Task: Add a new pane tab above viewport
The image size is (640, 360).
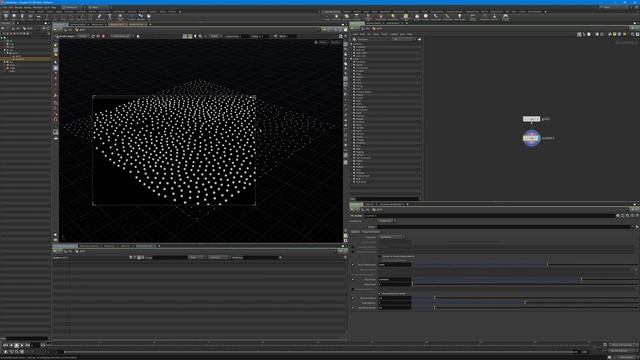Action: click(x=149, y=24)
